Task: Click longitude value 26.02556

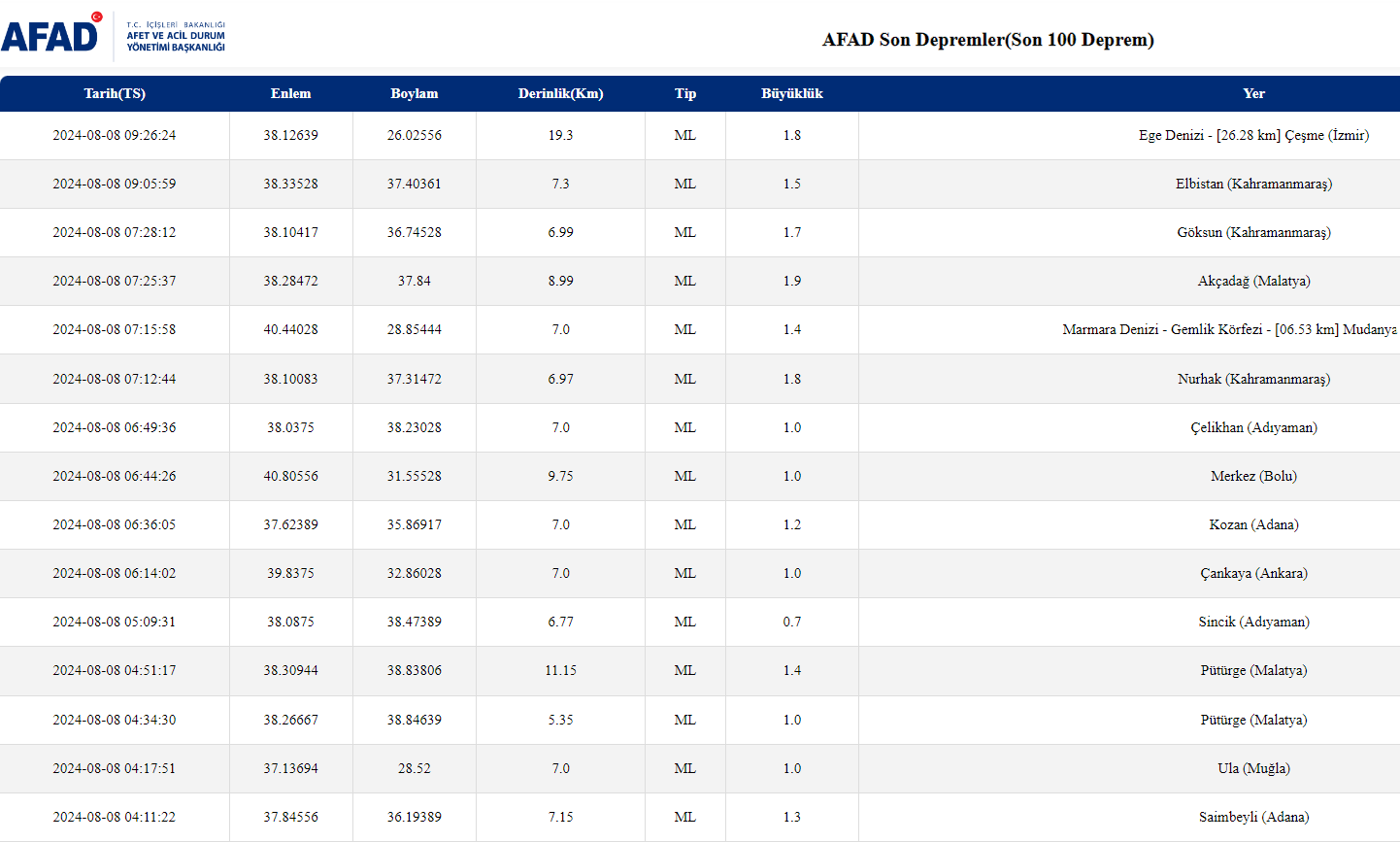Action: point(415,136)
